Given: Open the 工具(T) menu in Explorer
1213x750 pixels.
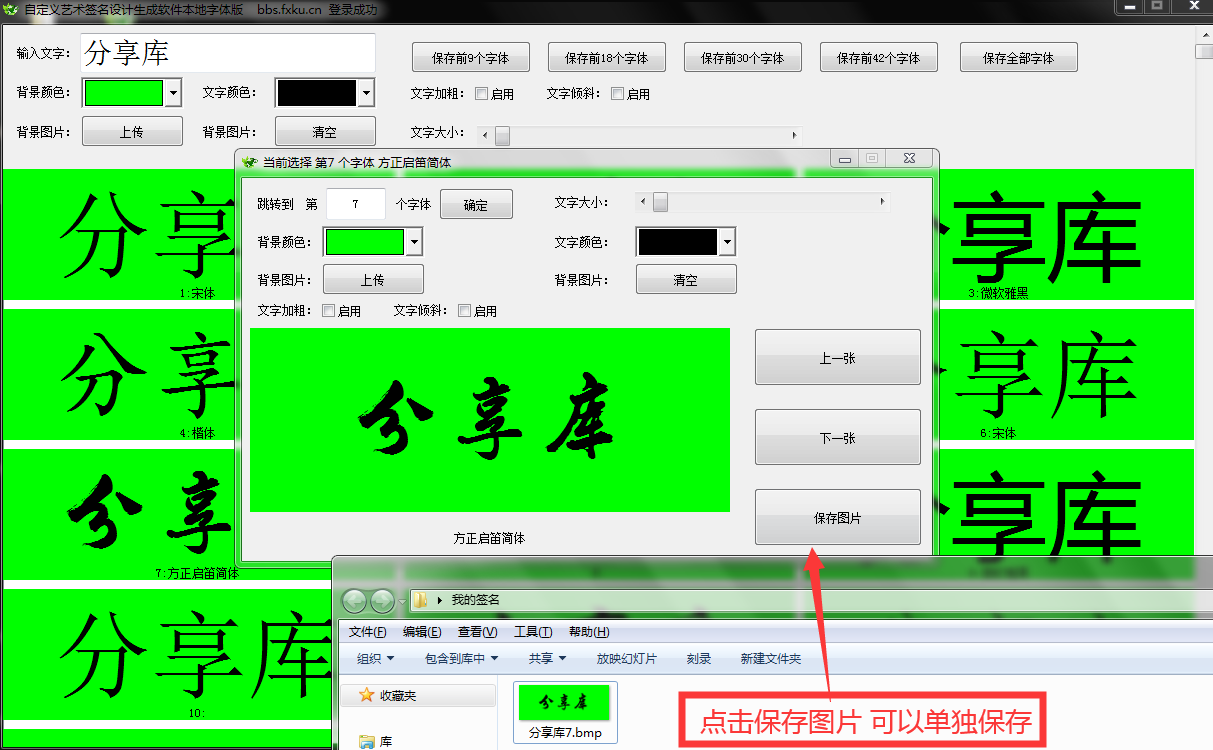Looking at the screenshot, I should 532,632.
